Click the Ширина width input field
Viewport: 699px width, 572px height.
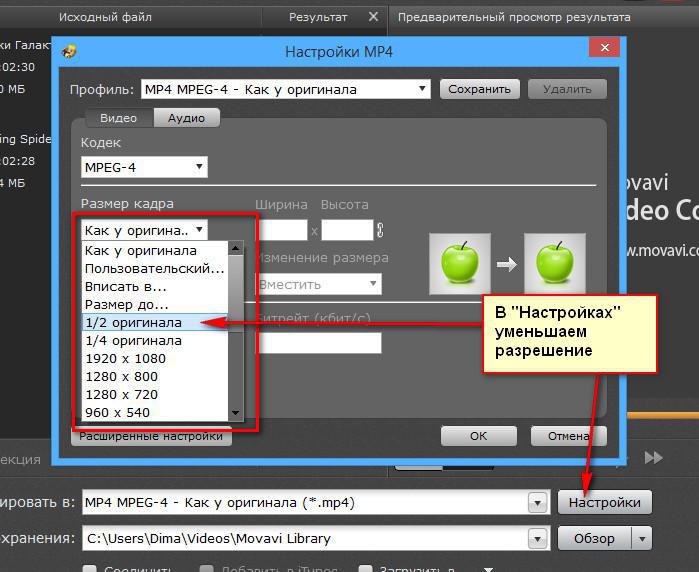tap(284, 230)
